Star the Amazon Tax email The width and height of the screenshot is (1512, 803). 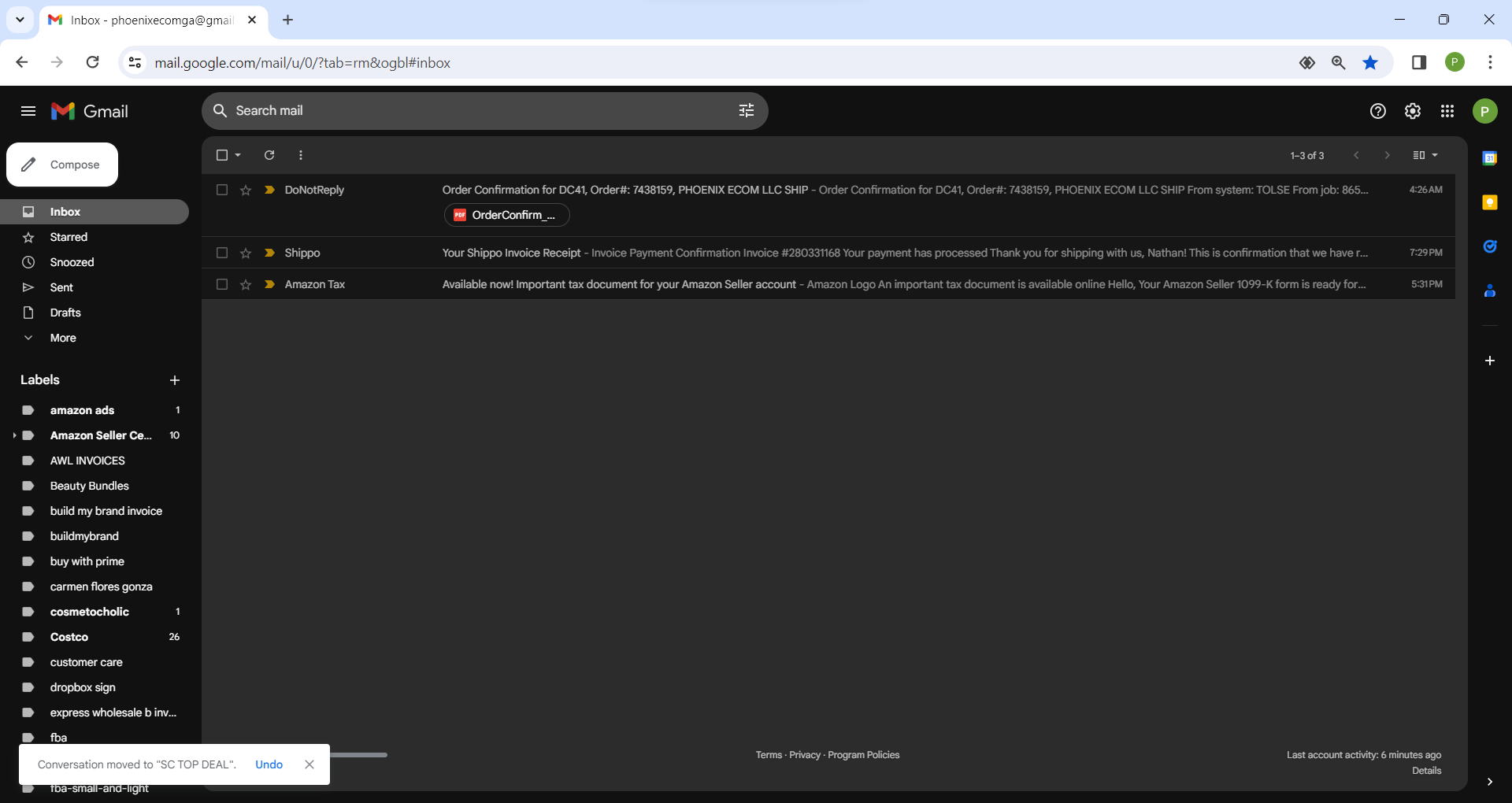246,284
